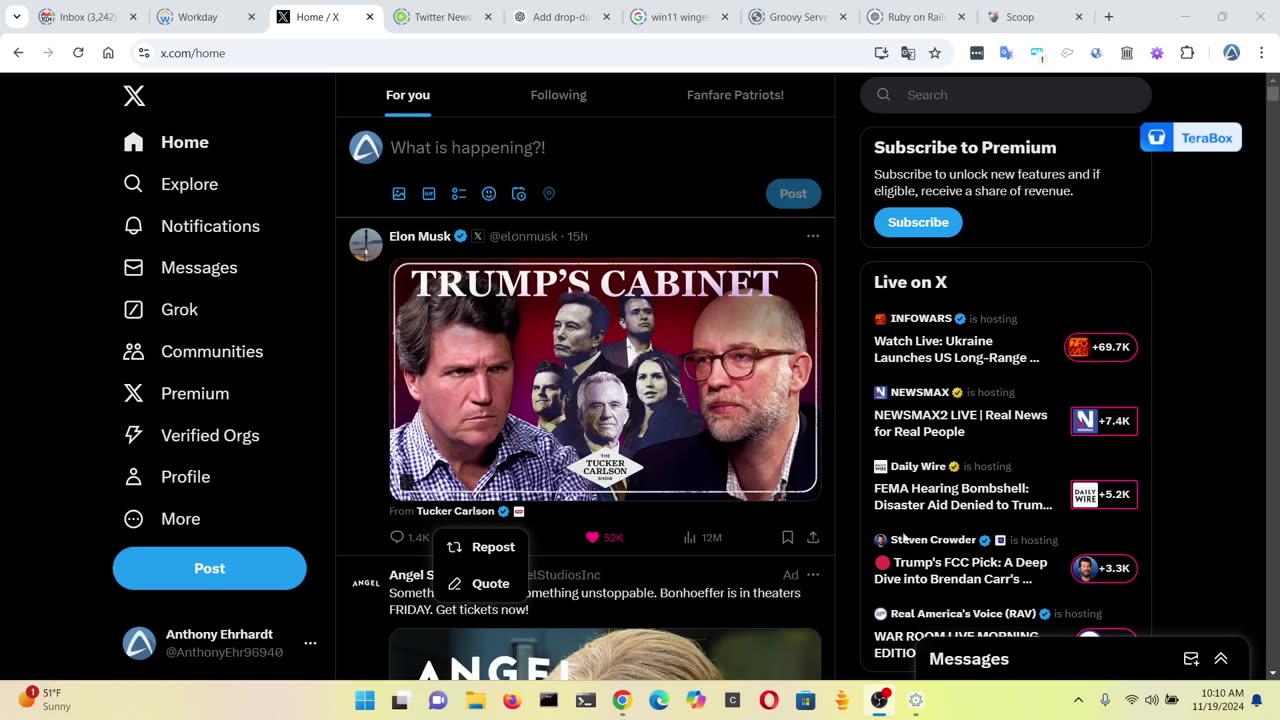
Task: Open a new browser tab
Action: (x=1108, y=17)
